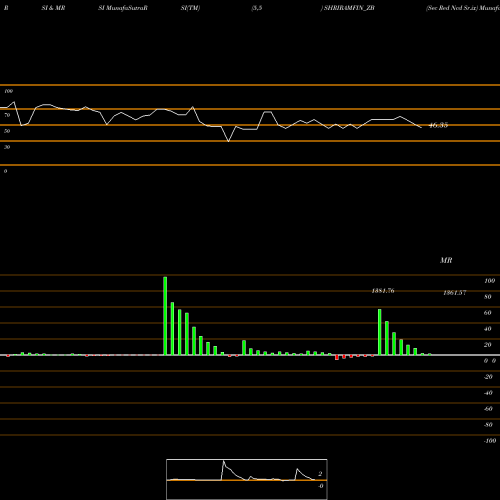Click the MR axis label 40
The image size is (500, 500).
point(488,329)
